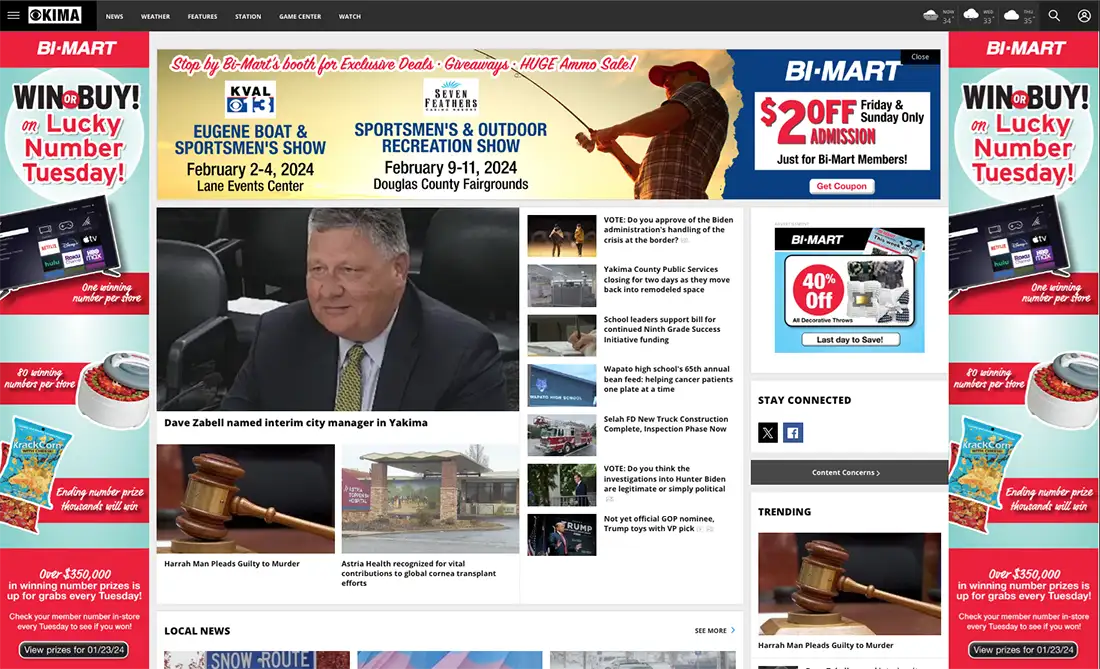The height and width of the screenshot is (669, 1100).
Task: Open the Station menu
Action: [248, 16]
